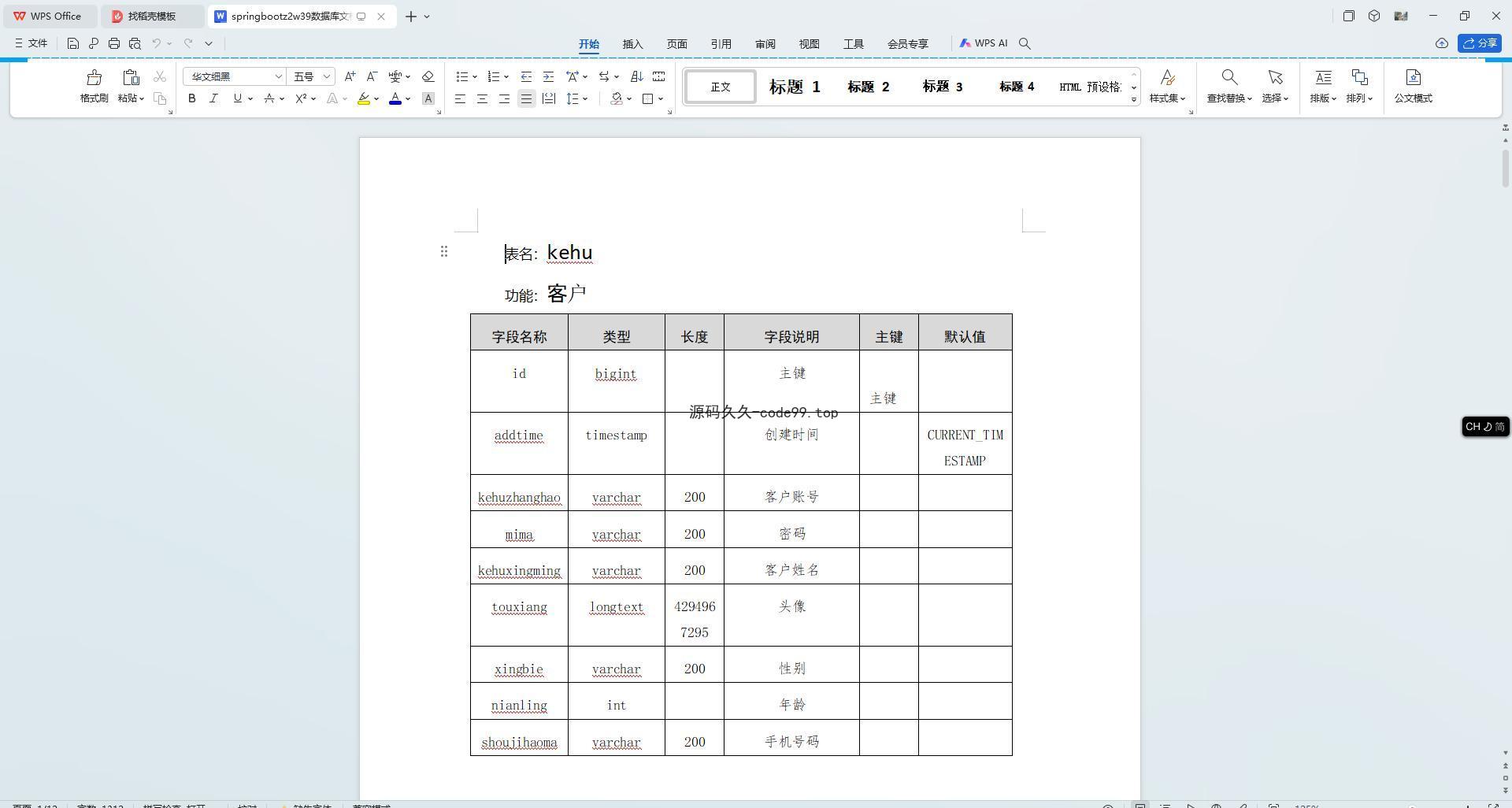Click the Center align icon
The width and height of the screenshot is (1512, 808).
coord(482,98)
